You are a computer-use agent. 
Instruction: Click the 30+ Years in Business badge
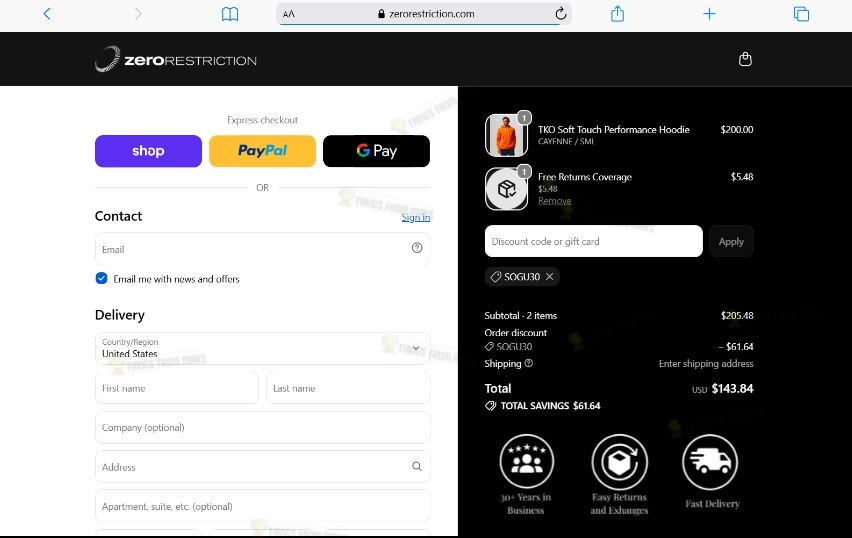[x=526, y=474]
